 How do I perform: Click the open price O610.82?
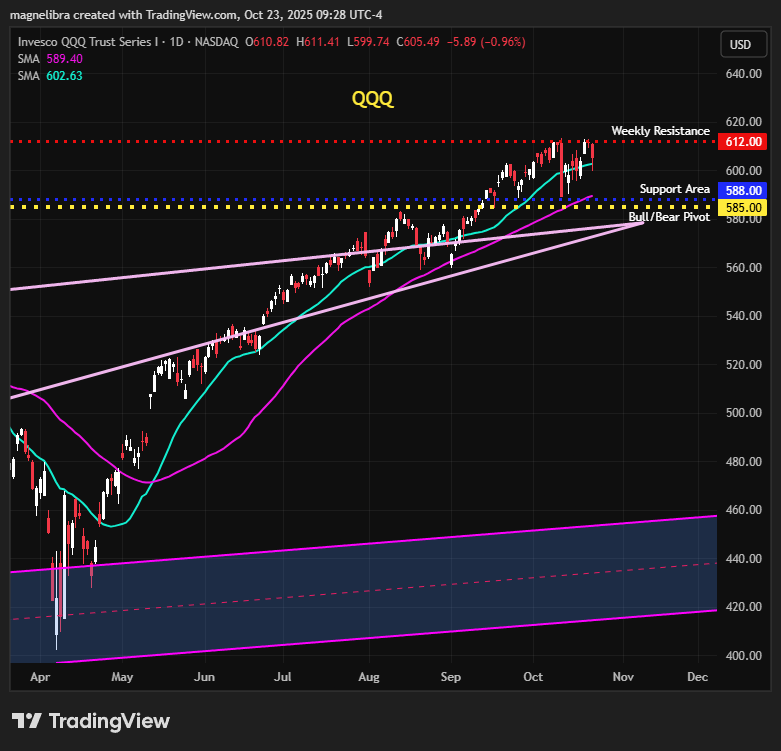point(267,42)
